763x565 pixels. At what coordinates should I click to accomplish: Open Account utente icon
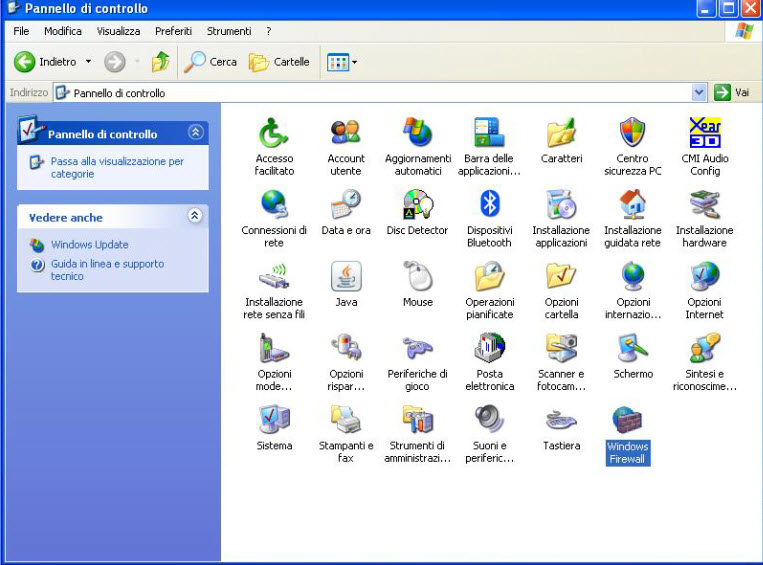click(x=346, y=134)
